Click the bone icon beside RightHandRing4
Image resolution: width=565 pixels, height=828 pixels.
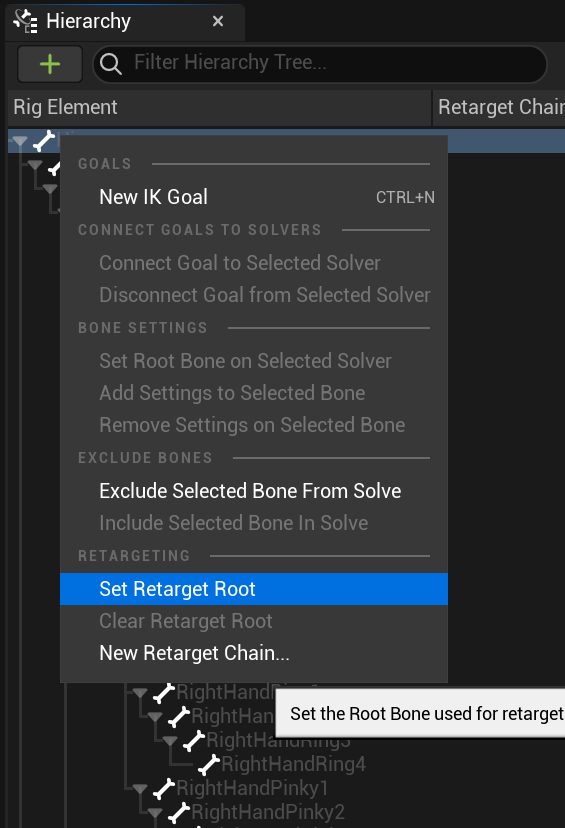(209, 764)
